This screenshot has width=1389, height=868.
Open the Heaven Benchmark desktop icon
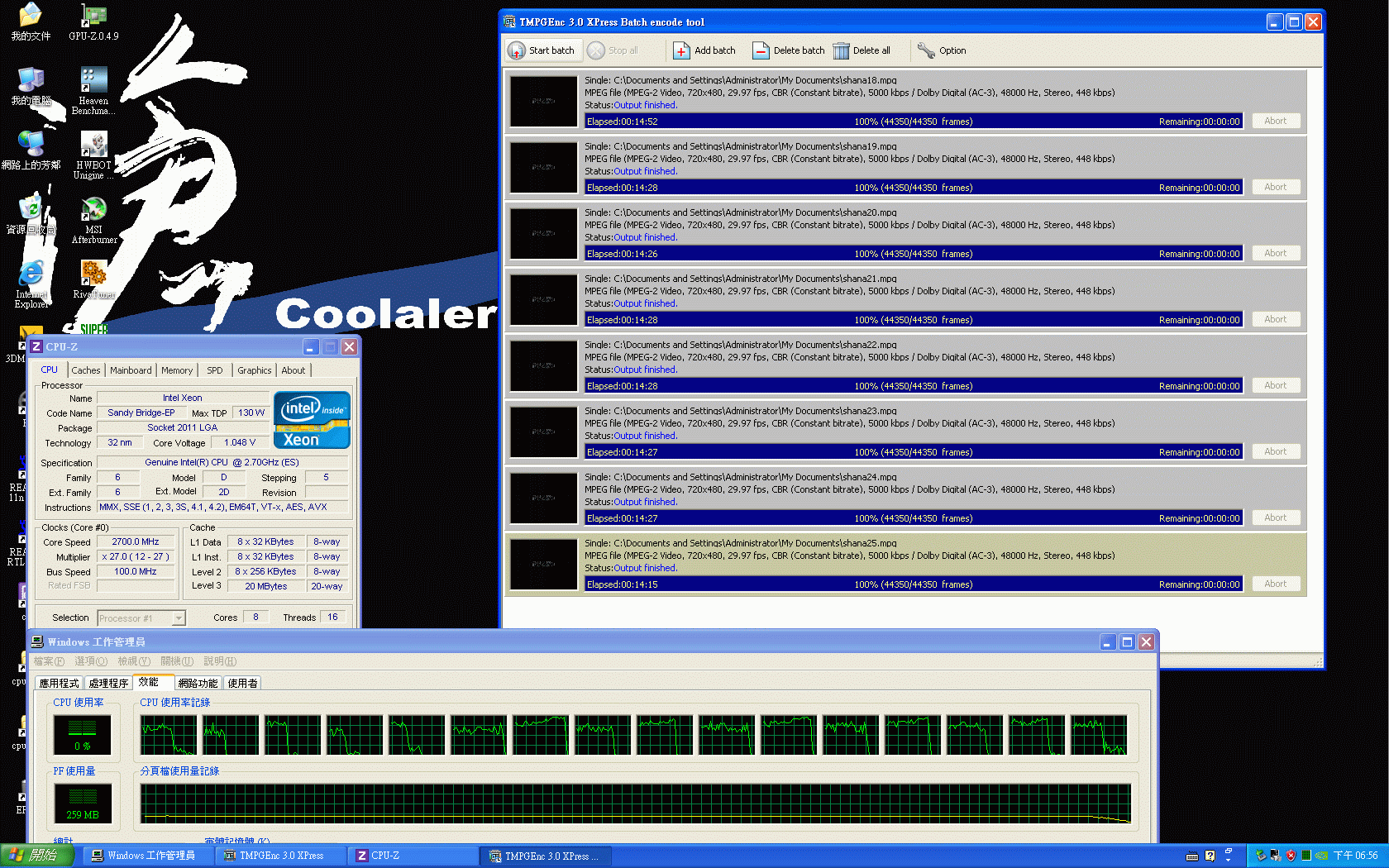pos(93,80)
